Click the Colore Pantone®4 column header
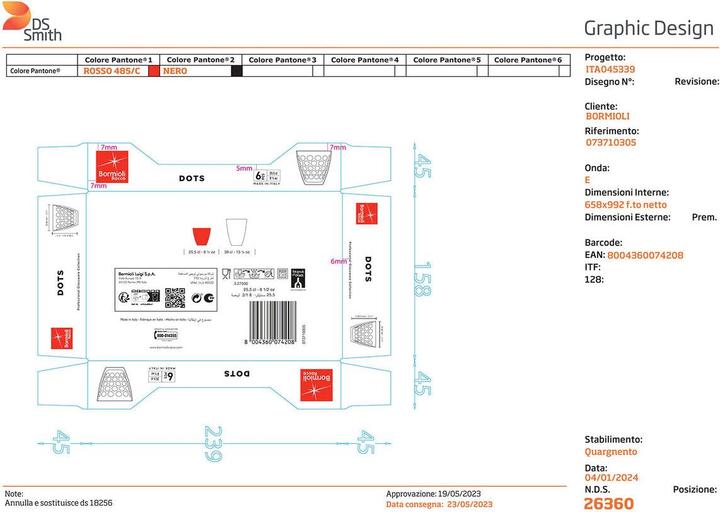 click(x=365, y=60)
